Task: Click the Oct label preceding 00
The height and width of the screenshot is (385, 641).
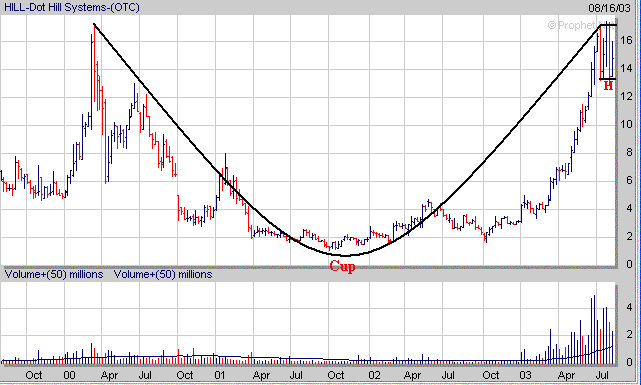Action: coord(34,375)
